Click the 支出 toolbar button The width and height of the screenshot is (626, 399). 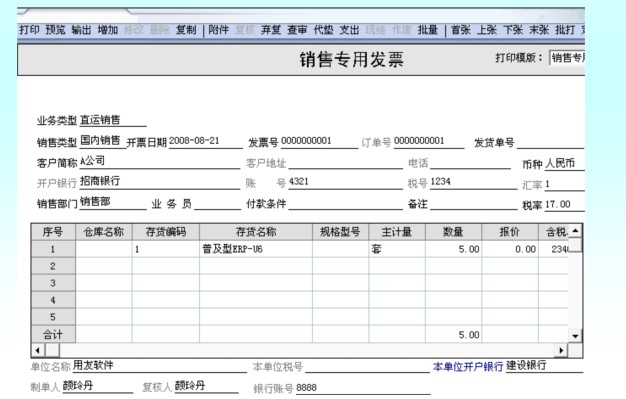350,30
